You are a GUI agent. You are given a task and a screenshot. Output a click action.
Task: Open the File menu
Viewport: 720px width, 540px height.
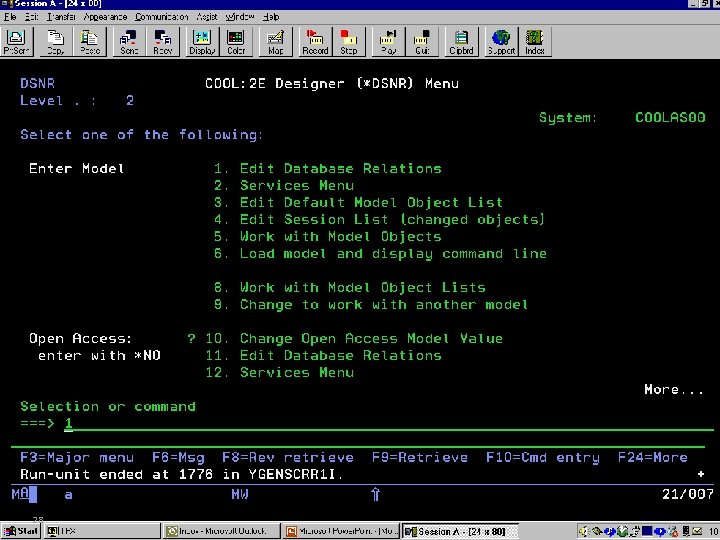tap(10, 17)
